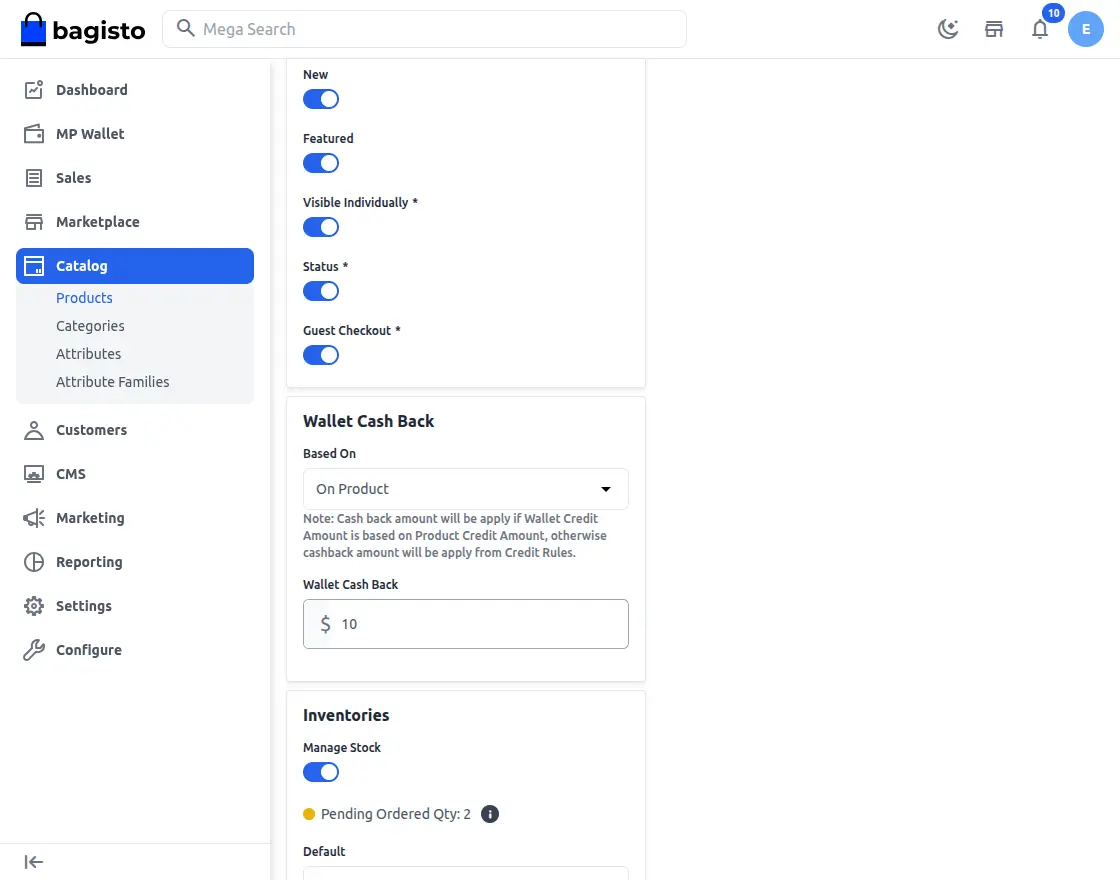Image resolution: width=1120 pixels, height=880 pixels.
Task: Select the Marketing megaphone icon
Action: click(x=33, y=518)
